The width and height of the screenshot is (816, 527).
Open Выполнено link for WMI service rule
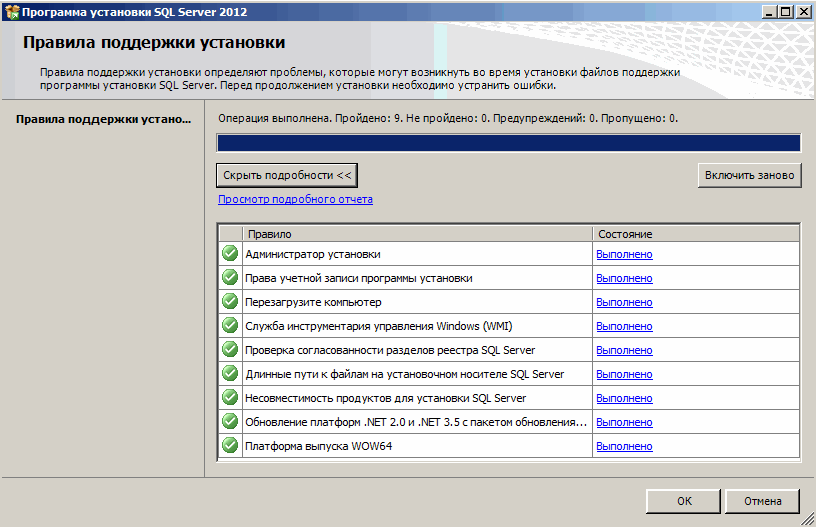(x=624, y=326)
